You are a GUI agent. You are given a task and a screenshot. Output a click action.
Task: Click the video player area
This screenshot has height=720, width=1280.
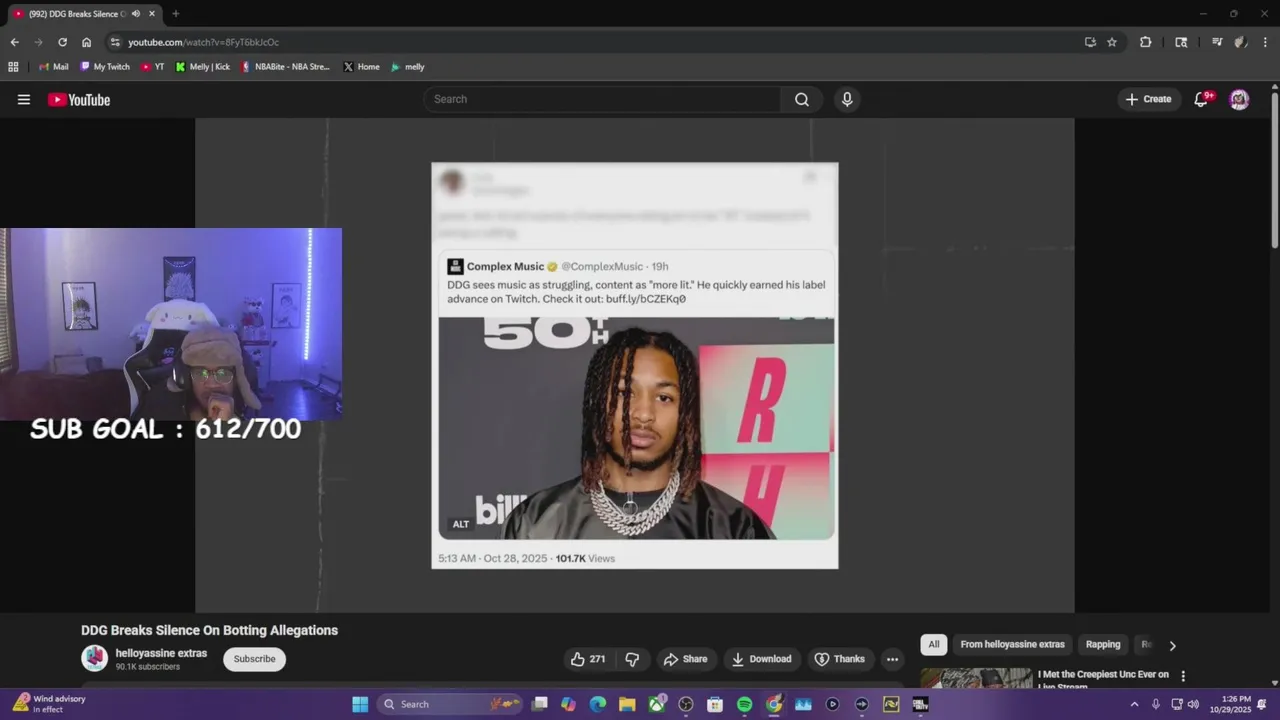pos(634,365)
